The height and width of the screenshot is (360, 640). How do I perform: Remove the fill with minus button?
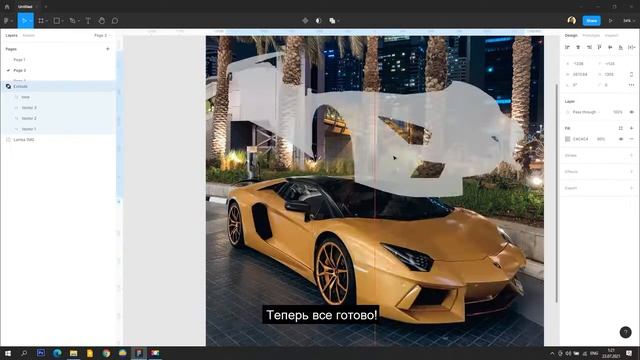(x=631, y=139)
